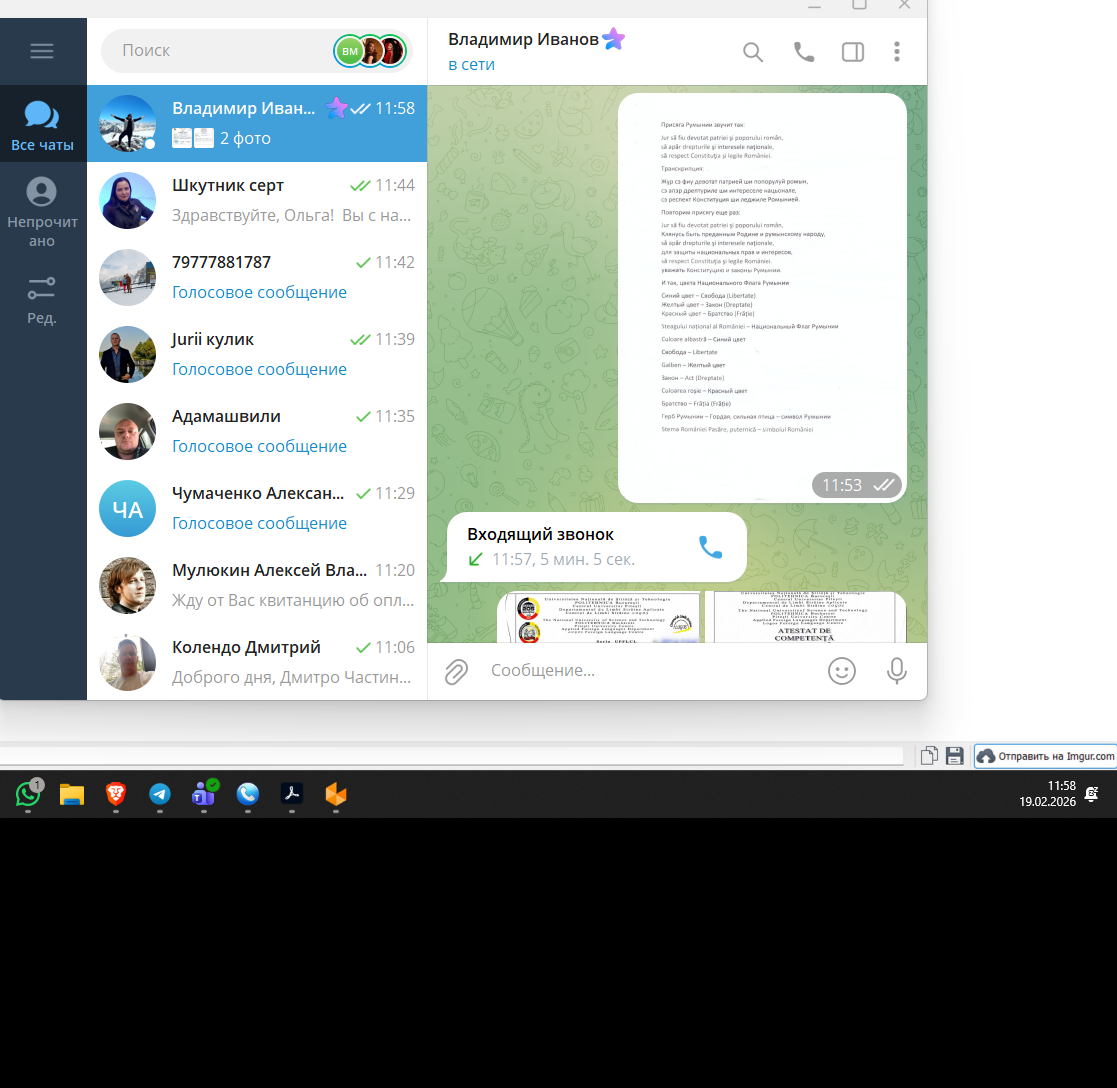Search in chat with magnifier icon
The width and height of the screenshot is (1117, 1088).
click(x=753, y=52)
